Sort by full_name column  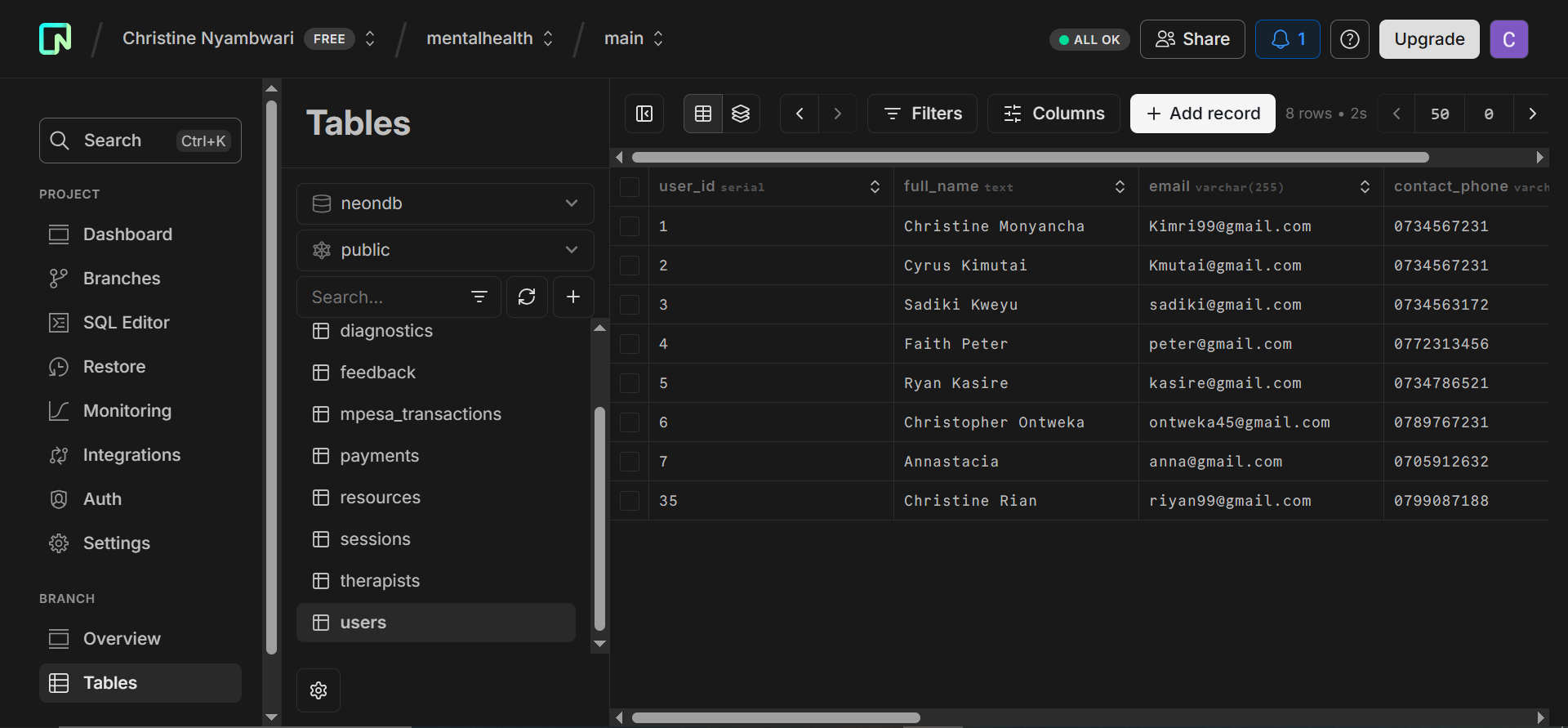click(1120, 187)
